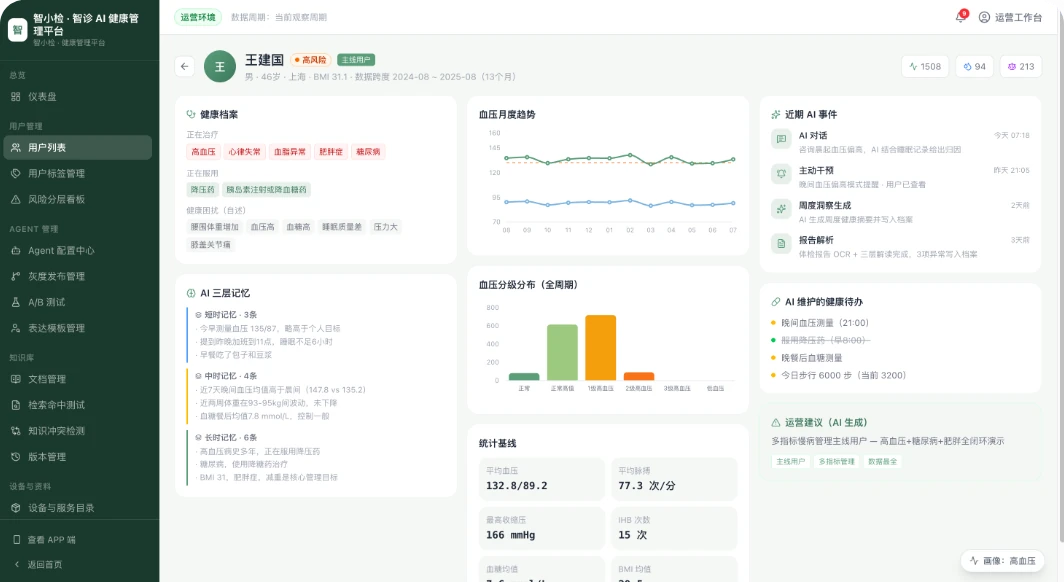Click the 查看 APP 端 phone icon
The image size is (1064, 582).
click(17, 540)
